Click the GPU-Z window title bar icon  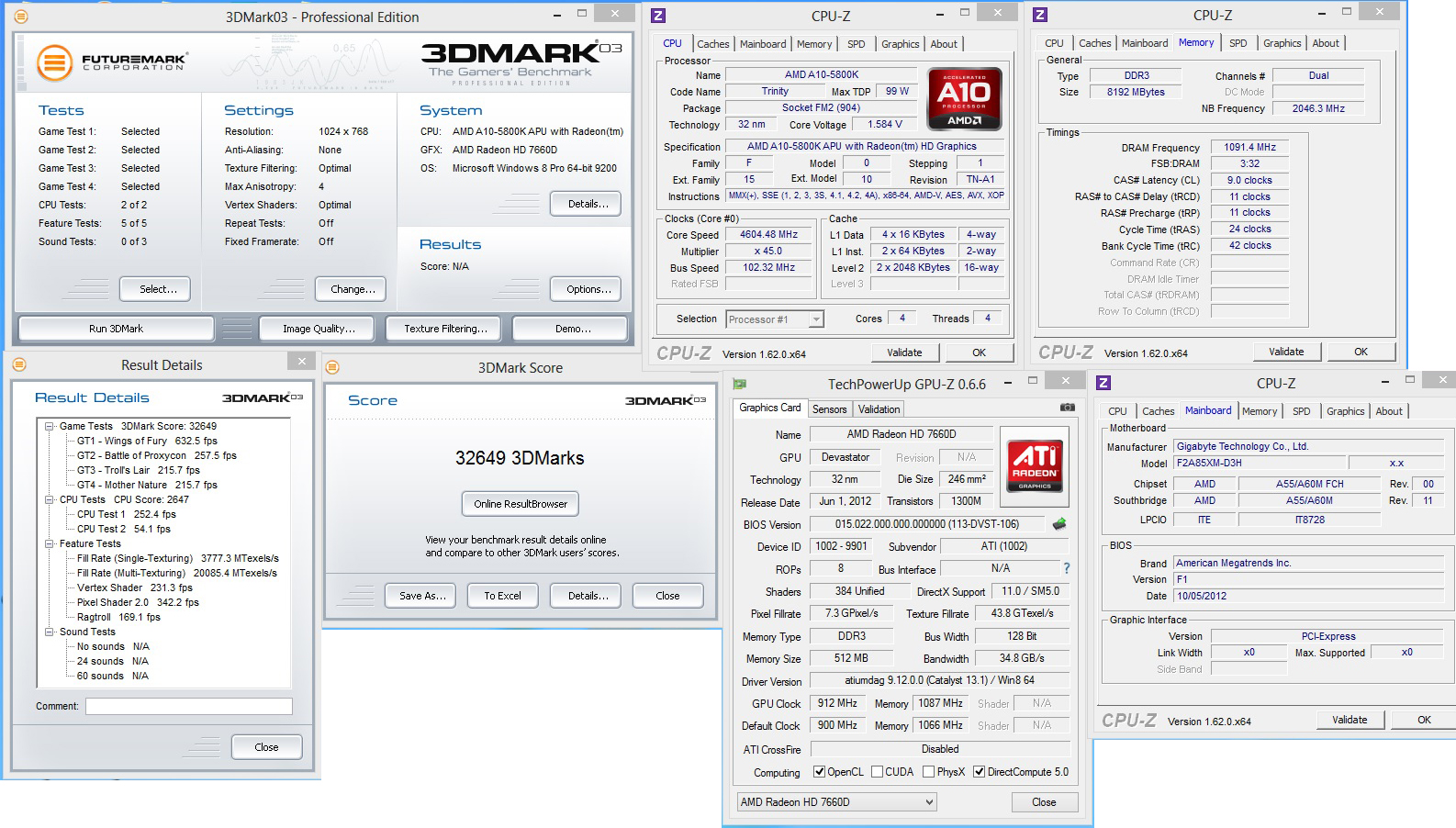[740, 384]
